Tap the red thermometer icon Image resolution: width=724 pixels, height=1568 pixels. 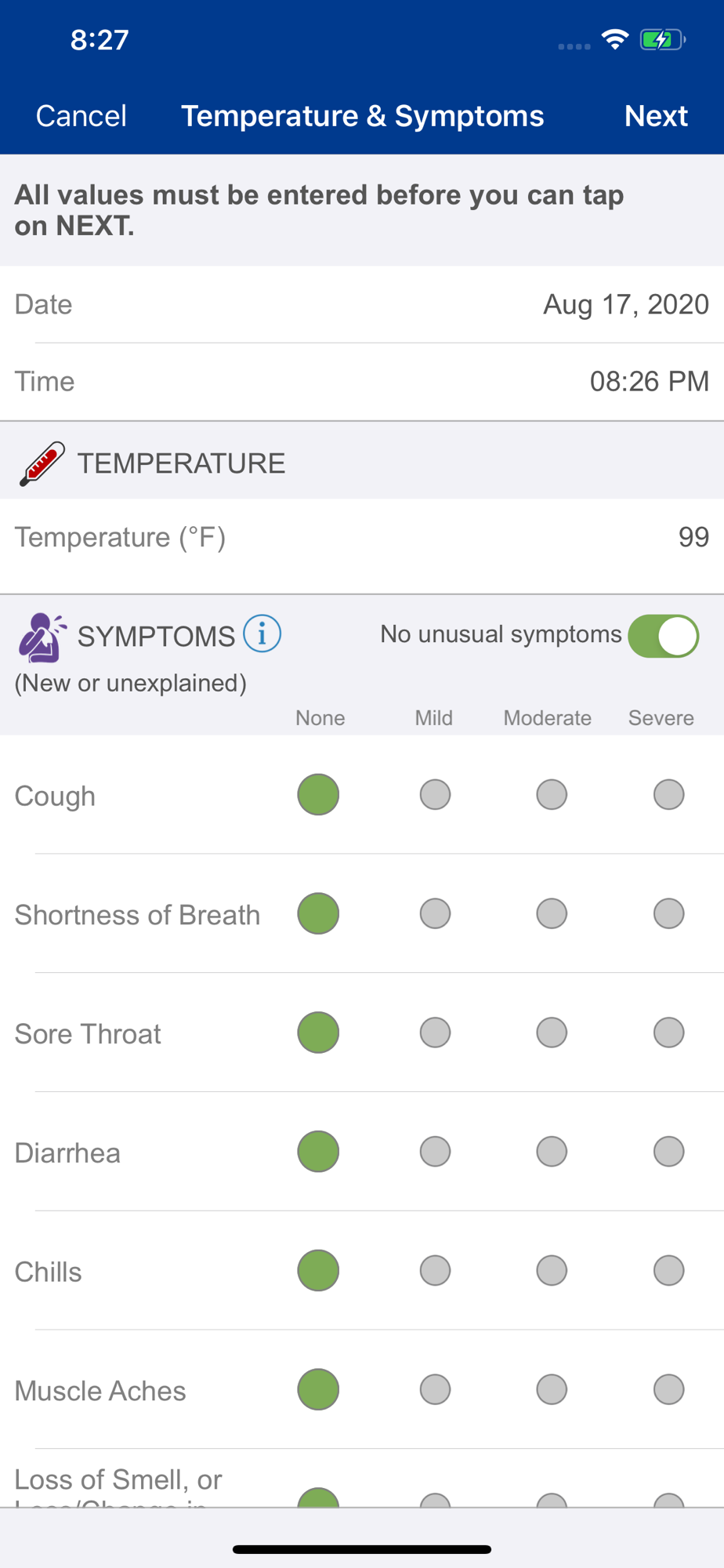[42, 463]
